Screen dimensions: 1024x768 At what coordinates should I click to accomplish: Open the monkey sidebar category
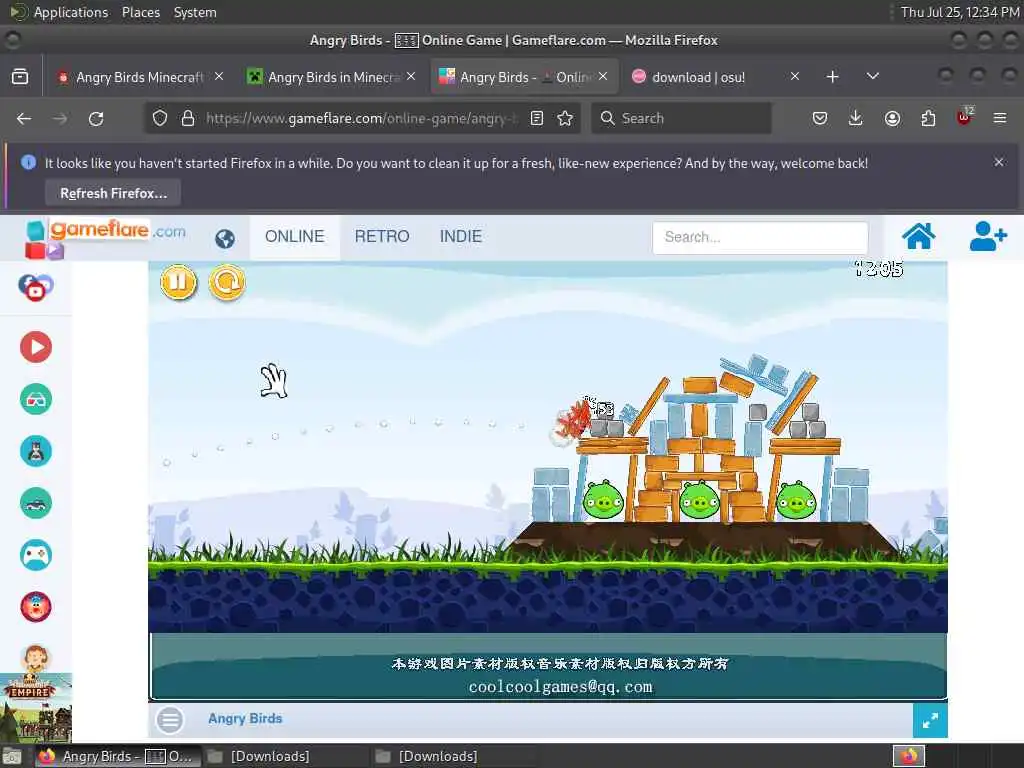(x=36, y=658)
